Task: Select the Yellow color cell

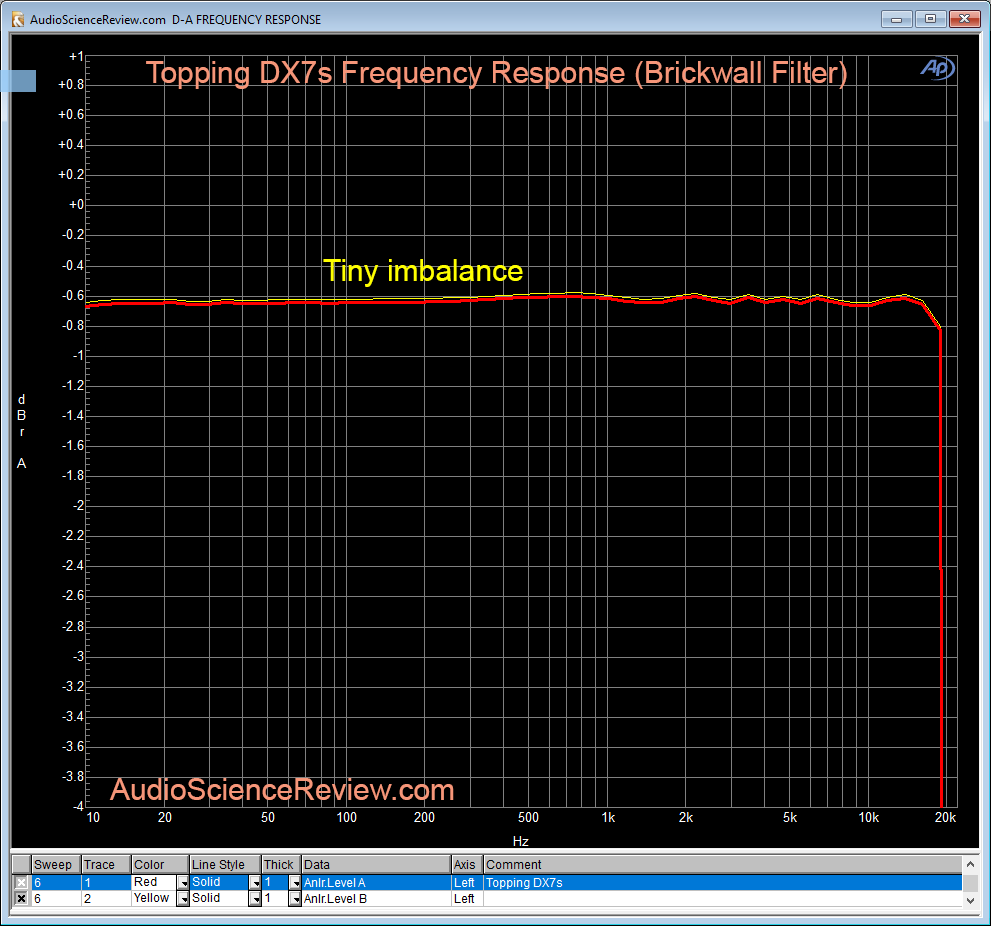Action: [154, 898]
